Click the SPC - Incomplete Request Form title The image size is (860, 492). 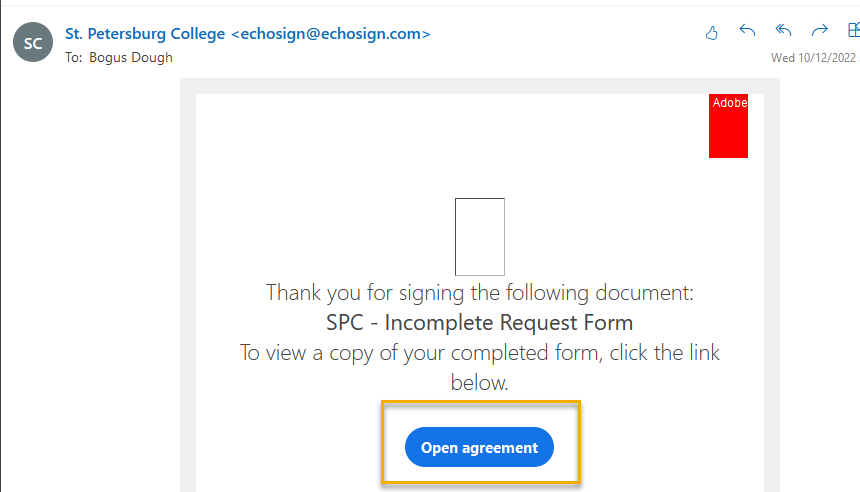coord(480,323)
